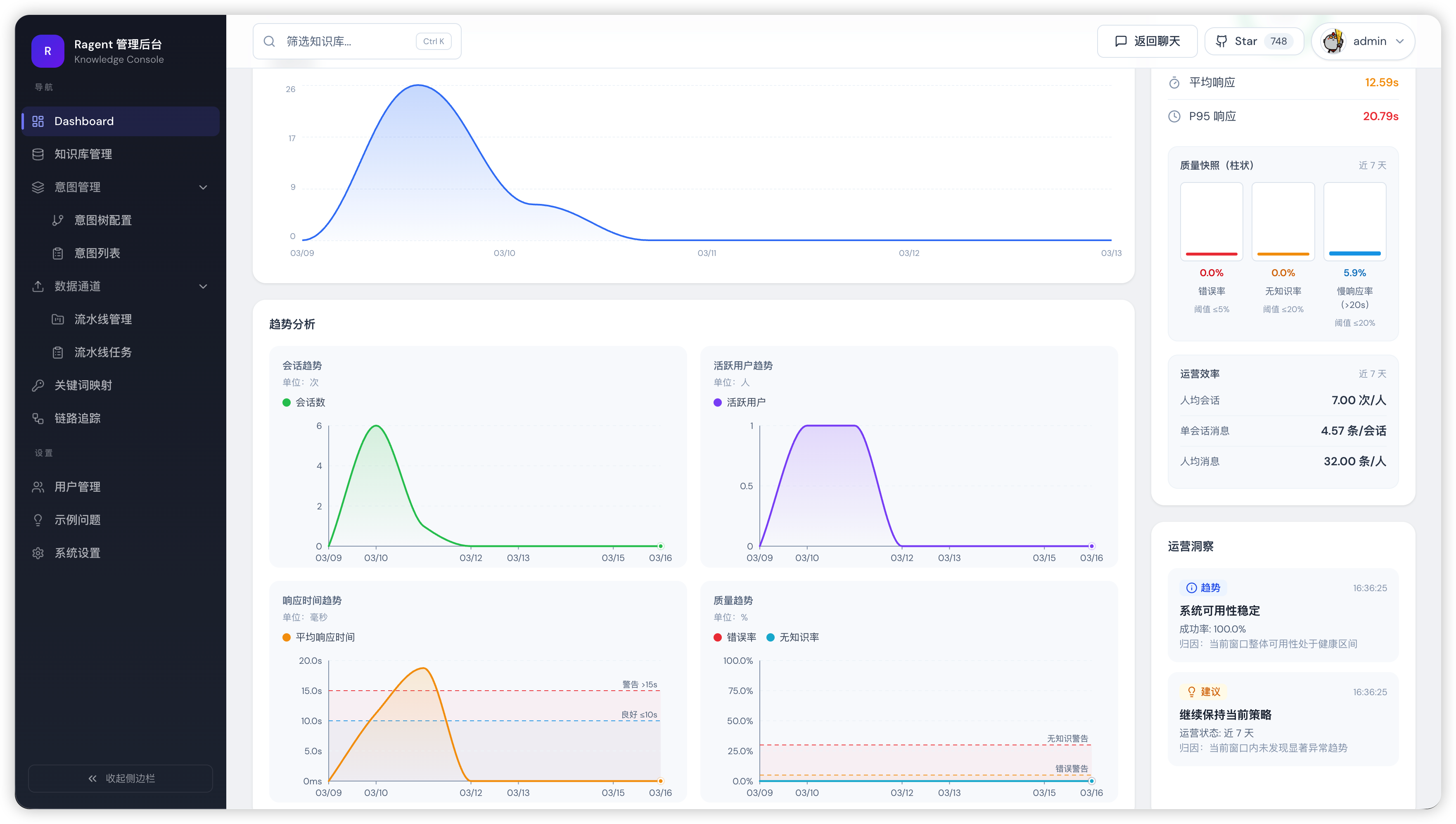This screenshot has height=824, width=1456.
Task: Click the lightbulb icon for 示例问题
Action: tap(38, 519)
